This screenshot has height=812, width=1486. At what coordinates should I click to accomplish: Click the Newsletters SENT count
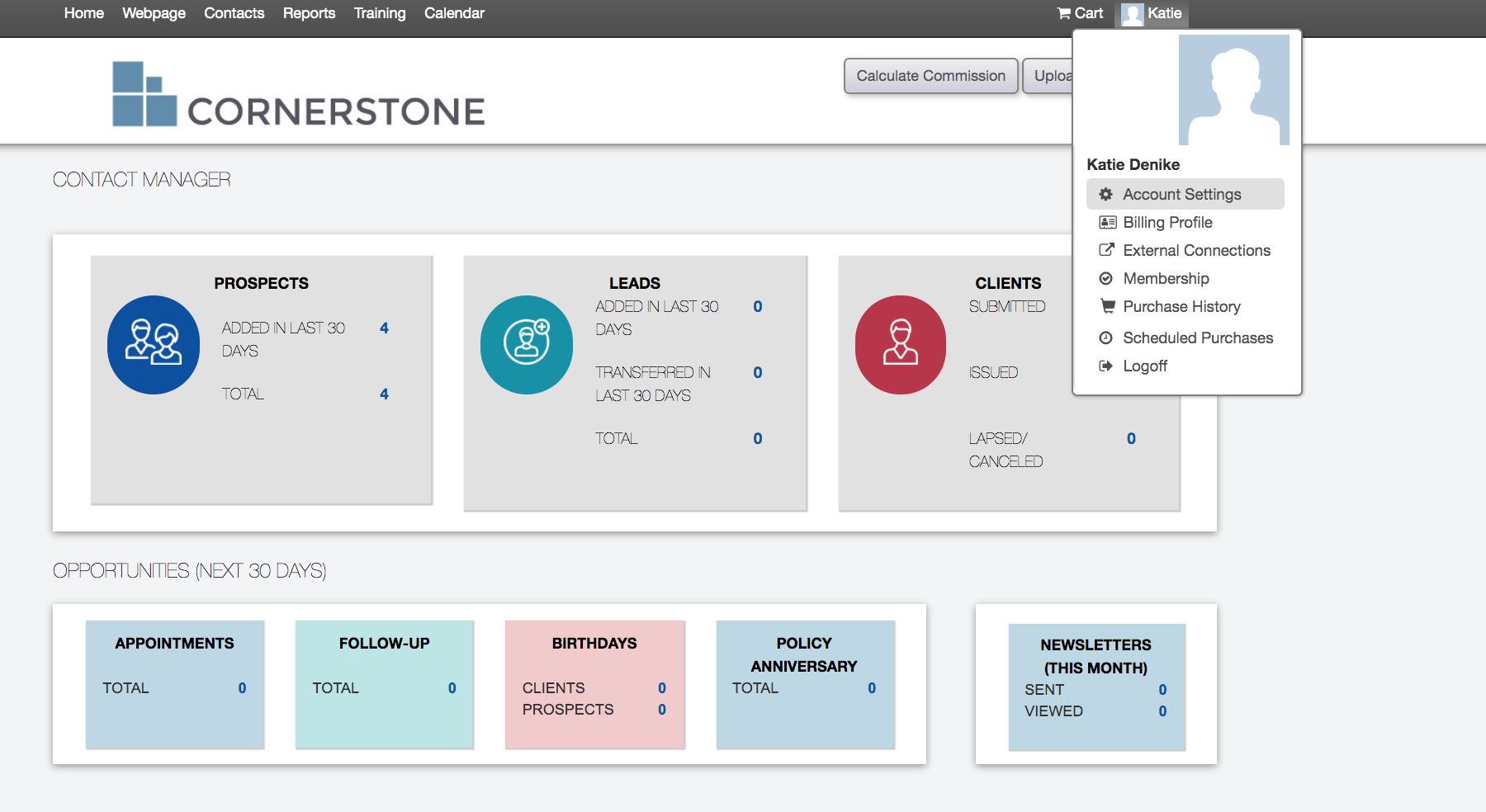pyautogui.click(x=1162, y=689)
